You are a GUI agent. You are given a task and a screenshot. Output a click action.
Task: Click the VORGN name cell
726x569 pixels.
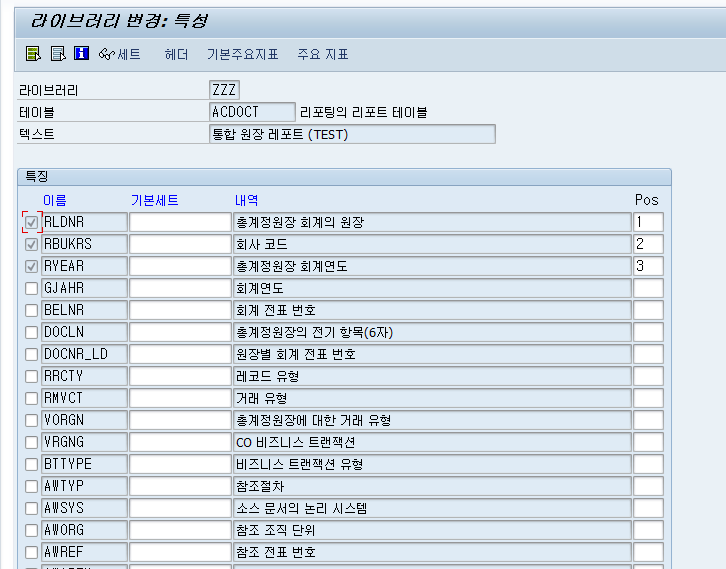click(84, 420)
